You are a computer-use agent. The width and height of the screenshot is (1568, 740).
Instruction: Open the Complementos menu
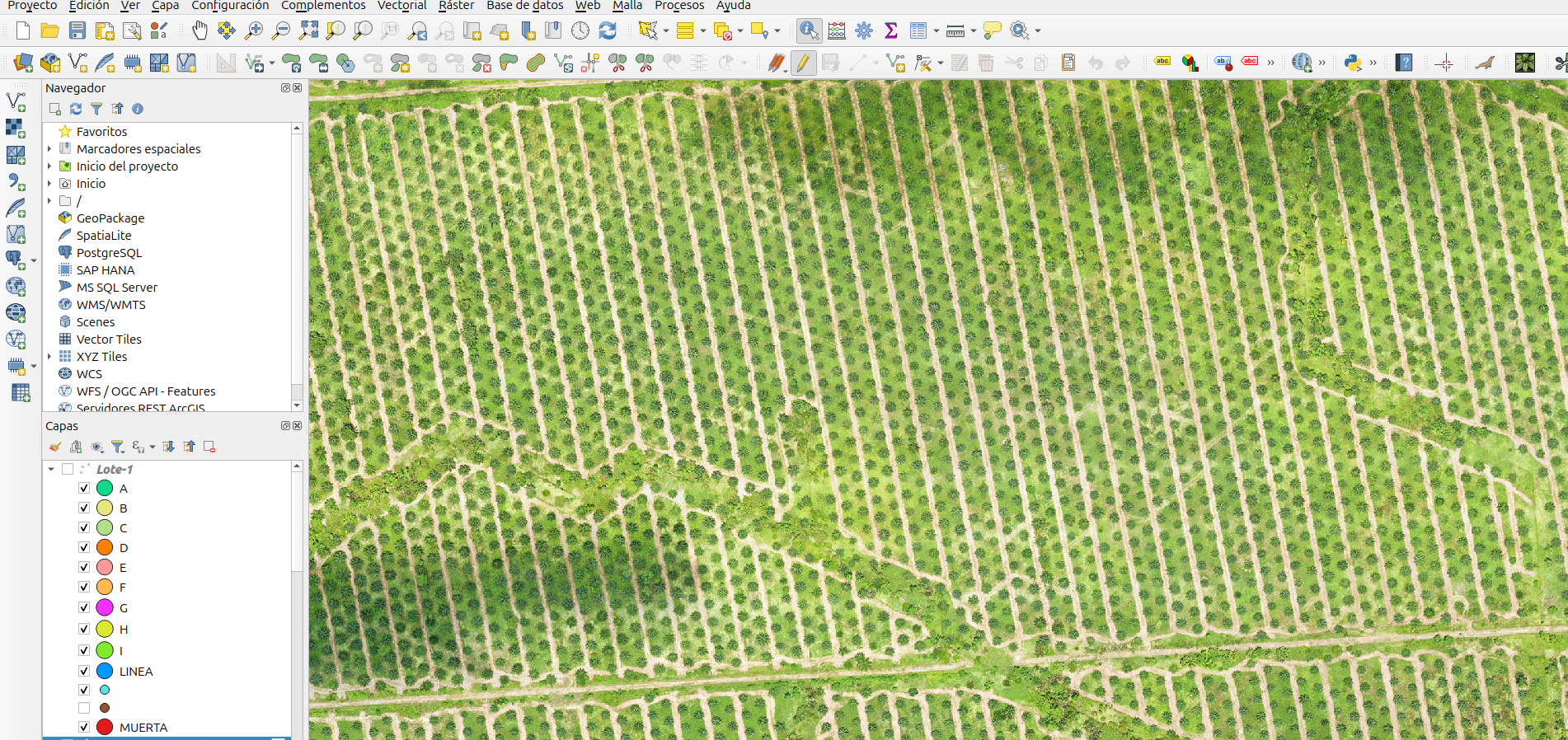point(323,6)
